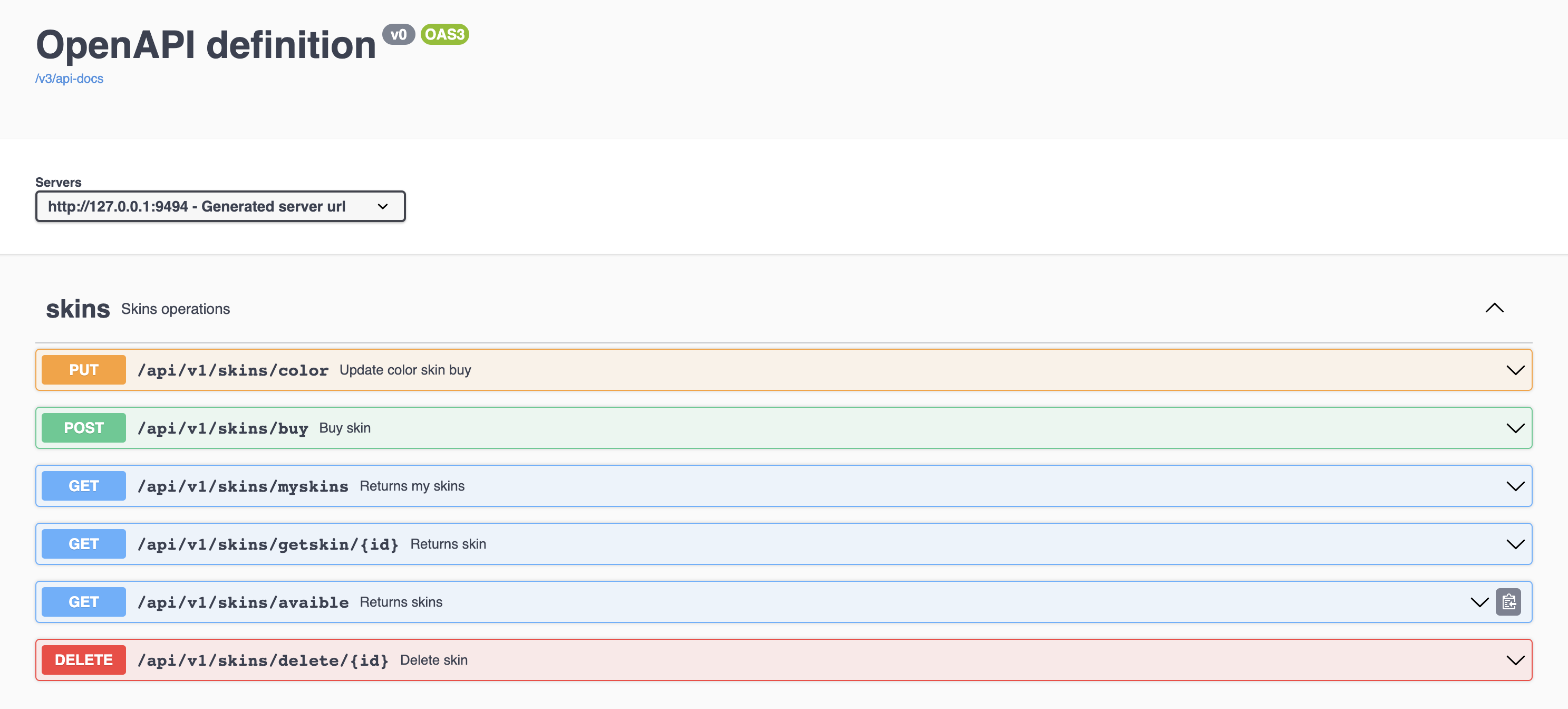Click the skins tag heading

(x=78, y=309)
